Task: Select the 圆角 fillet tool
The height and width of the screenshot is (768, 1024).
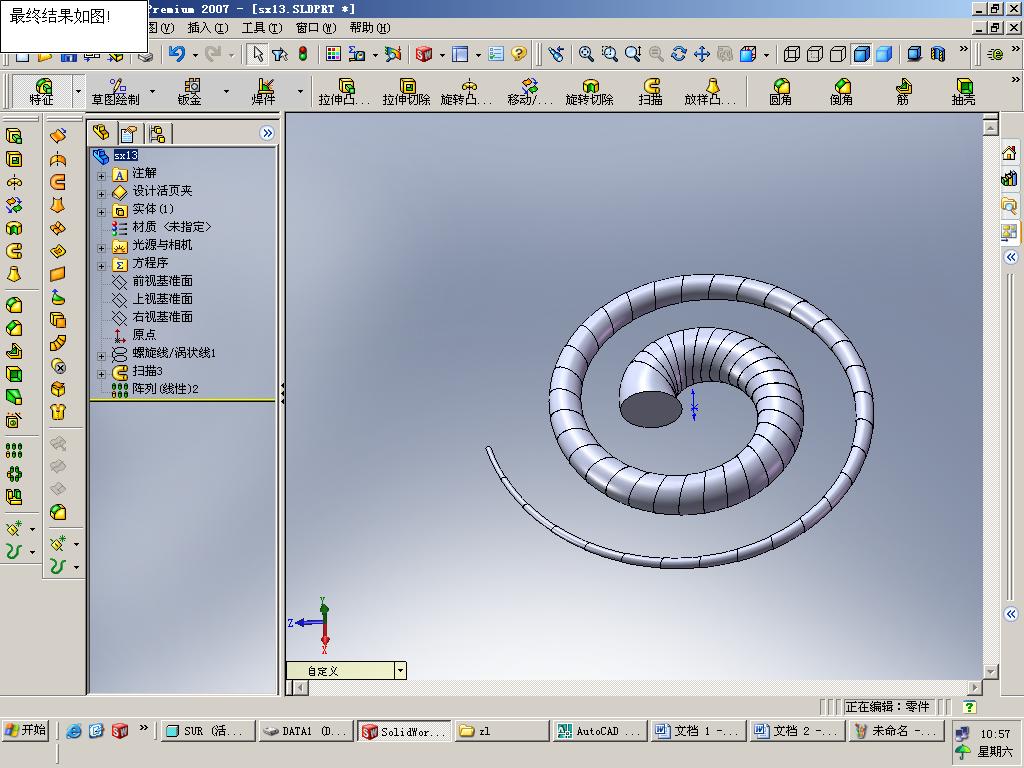Action: [x=780, y=91]
